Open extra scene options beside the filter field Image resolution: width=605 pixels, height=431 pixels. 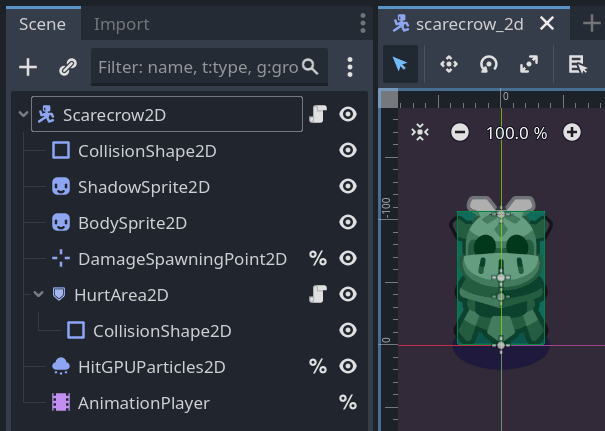[x=350, y=67]
